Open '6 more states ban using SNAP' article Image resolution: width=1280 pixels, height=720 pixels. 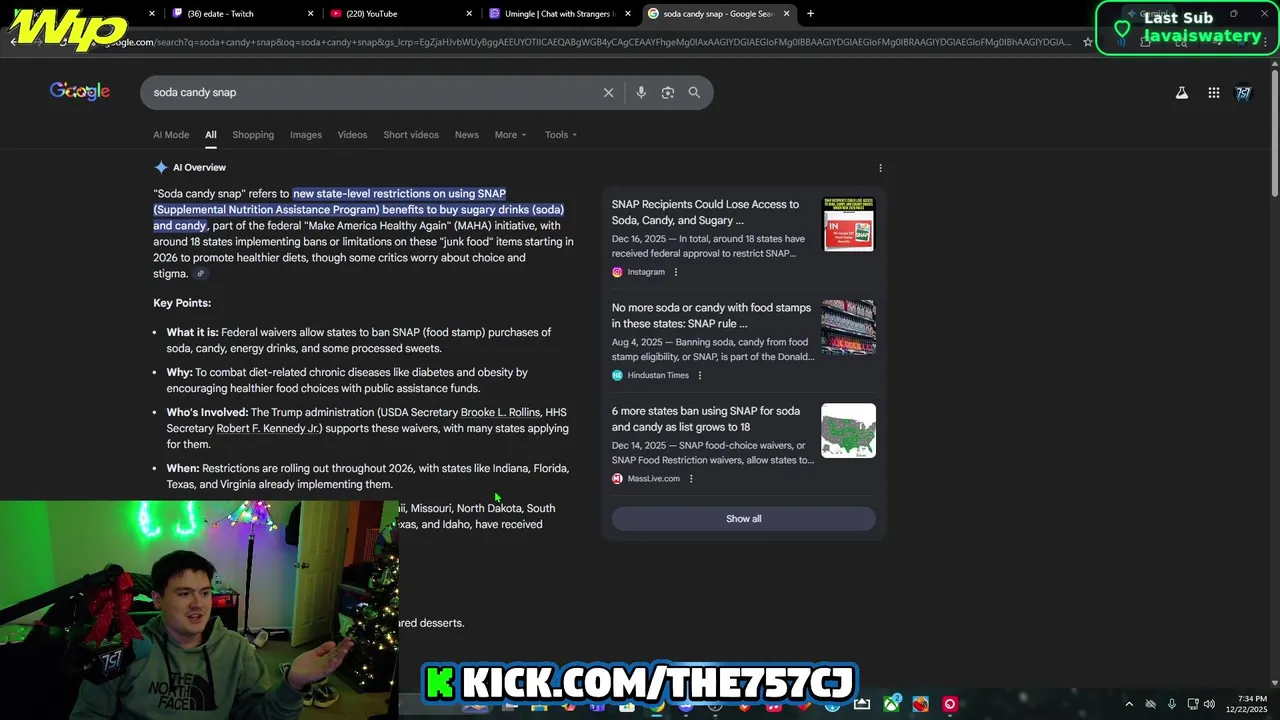coord(706,418)
